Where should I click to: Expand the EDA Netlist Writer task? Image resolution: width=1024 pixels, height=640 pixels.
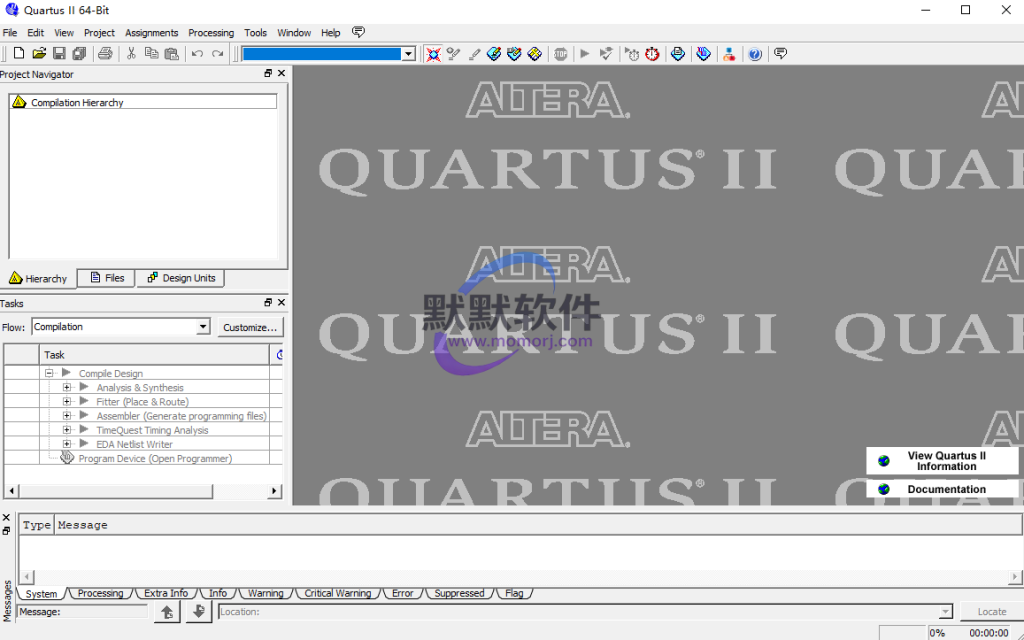pos(67,444)
